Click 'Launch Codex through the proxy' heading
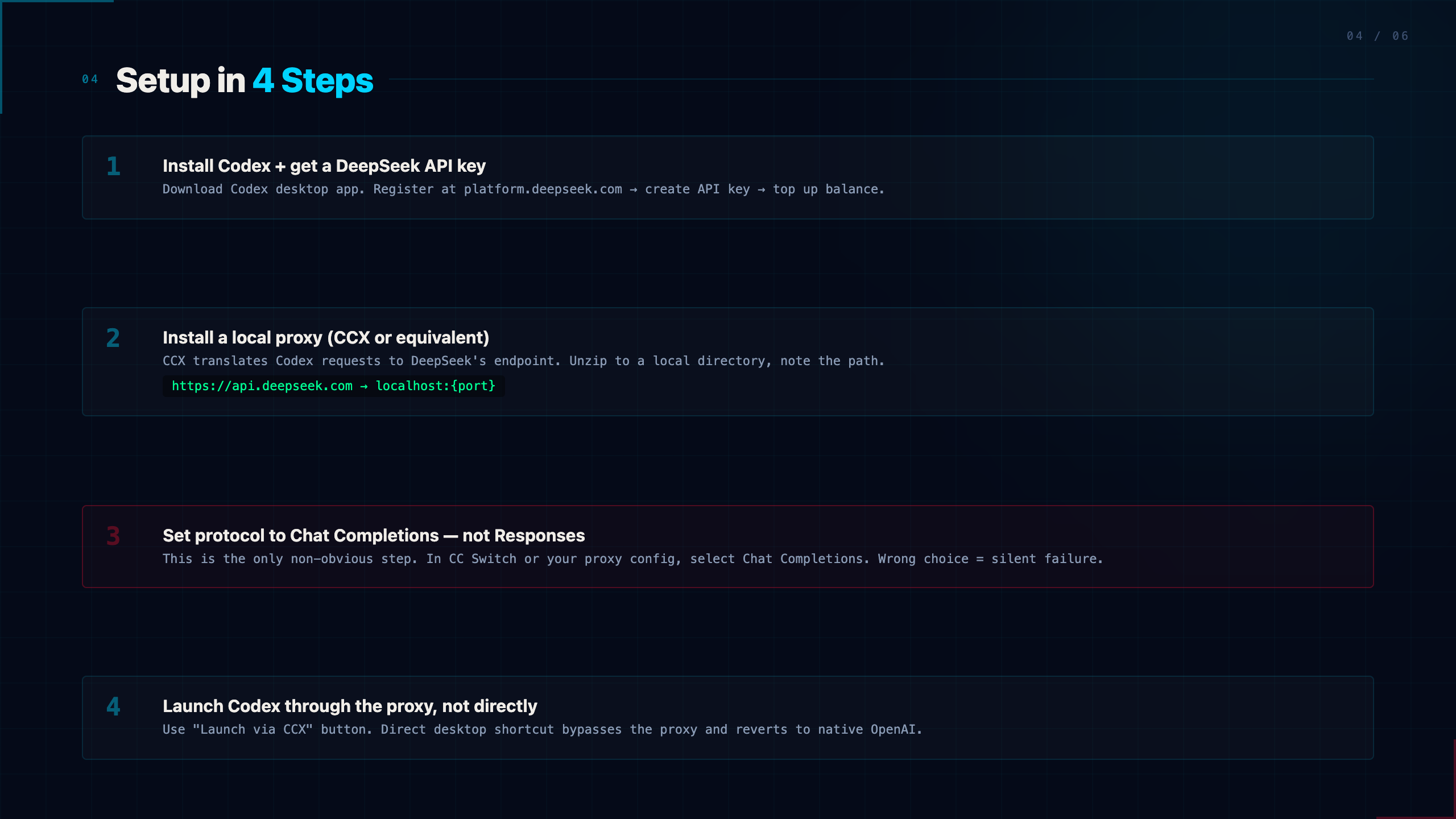 click(350, 706)
